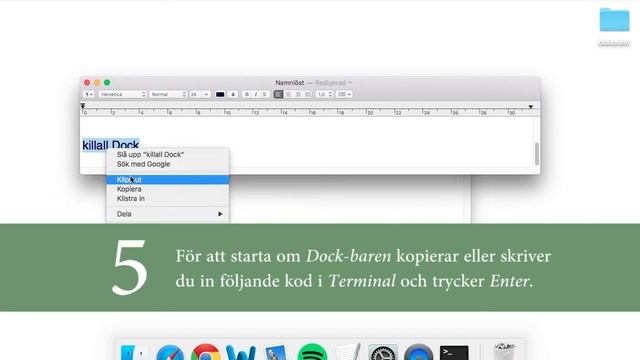Open the desktop folder icon
Viewport: 640px width, 360px height.
click(614, 20)
